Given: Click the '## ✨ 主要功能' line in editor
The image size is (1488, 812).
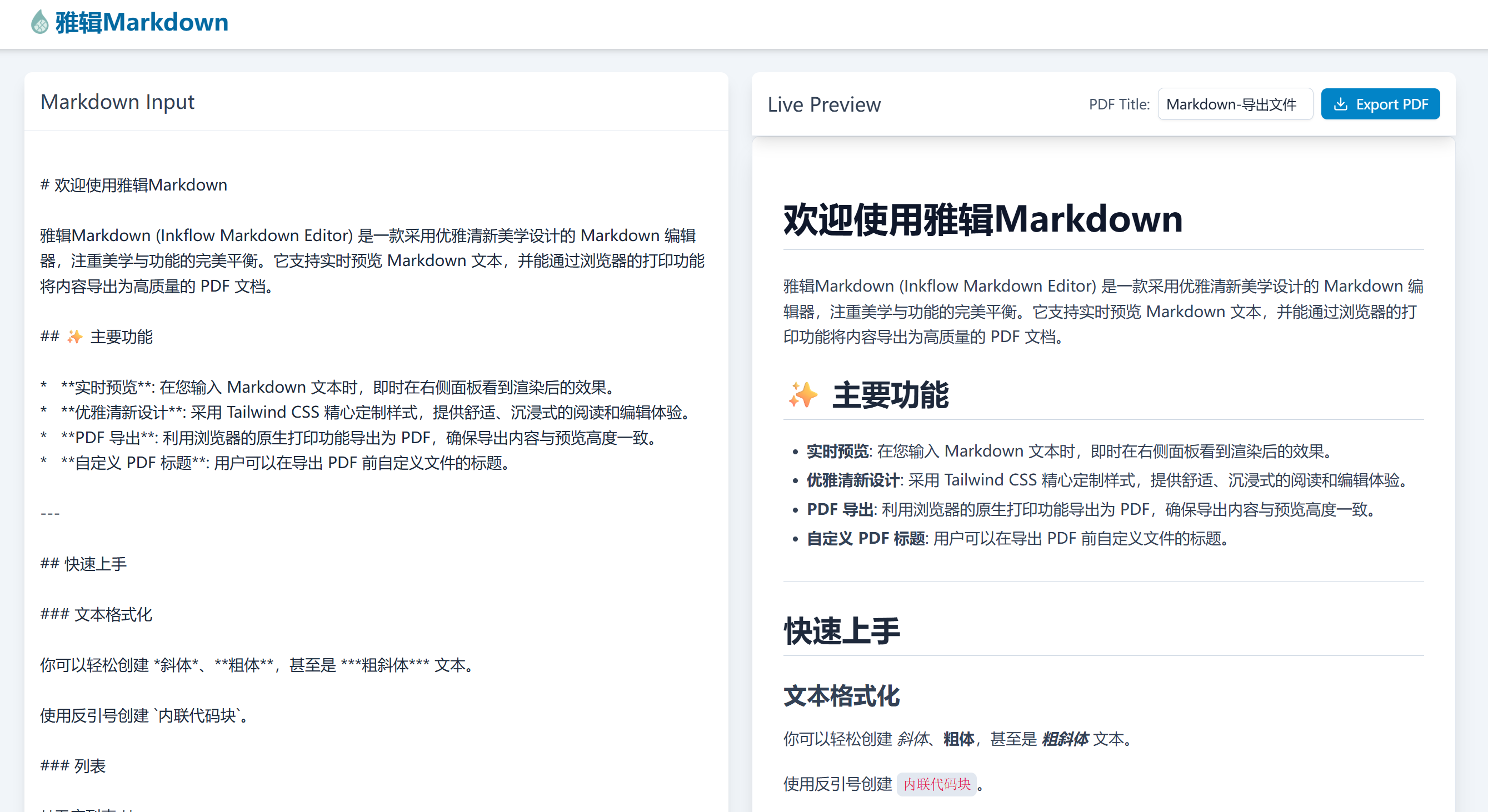Looking at the screenshot, I should tap(97, 337).
